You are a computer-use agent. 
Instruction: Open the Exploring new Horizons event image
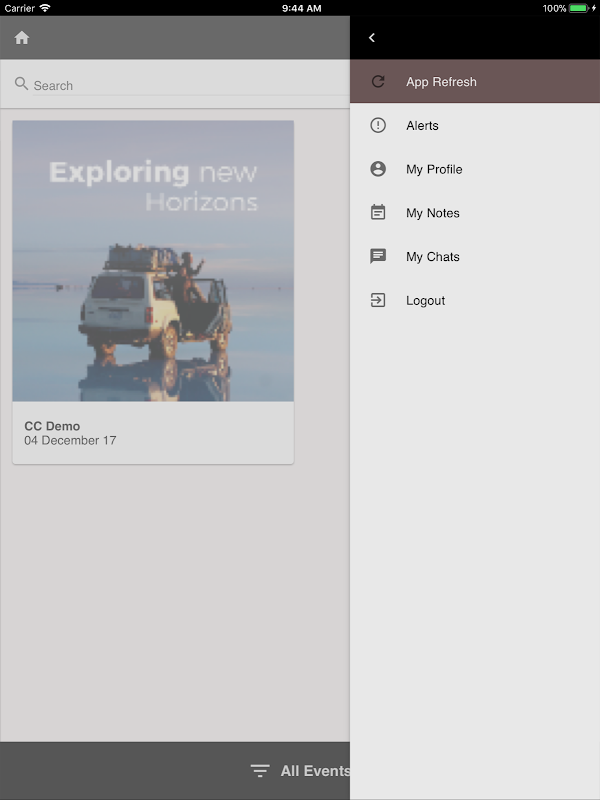(153, 261)
